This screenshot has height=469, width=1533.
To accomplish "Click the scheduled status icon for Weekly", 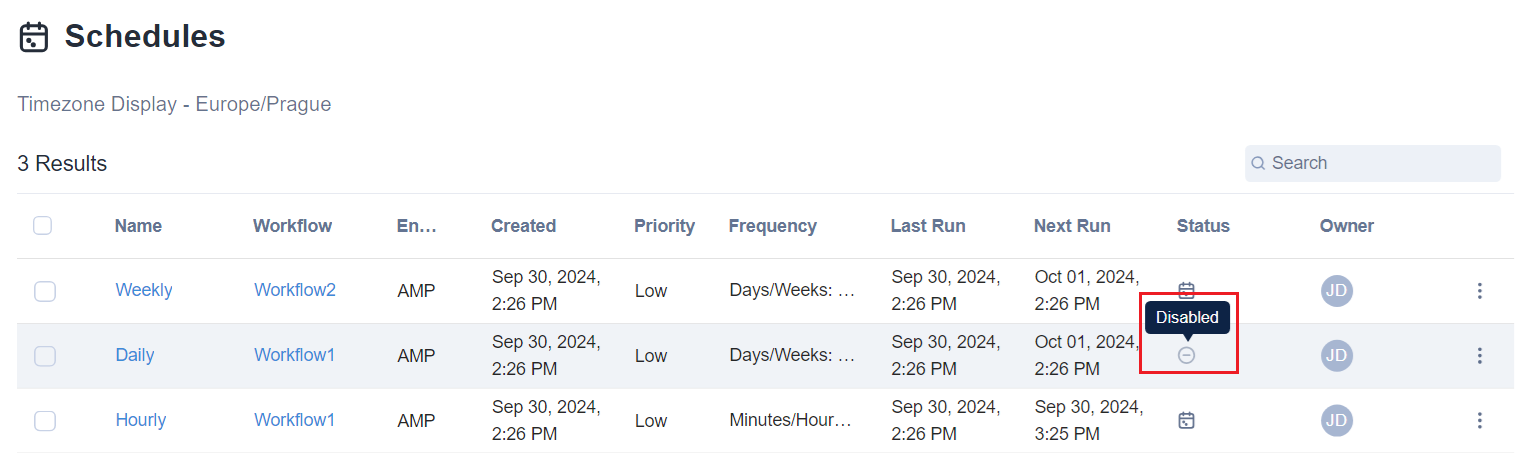I will click(x=1186, y=290).
